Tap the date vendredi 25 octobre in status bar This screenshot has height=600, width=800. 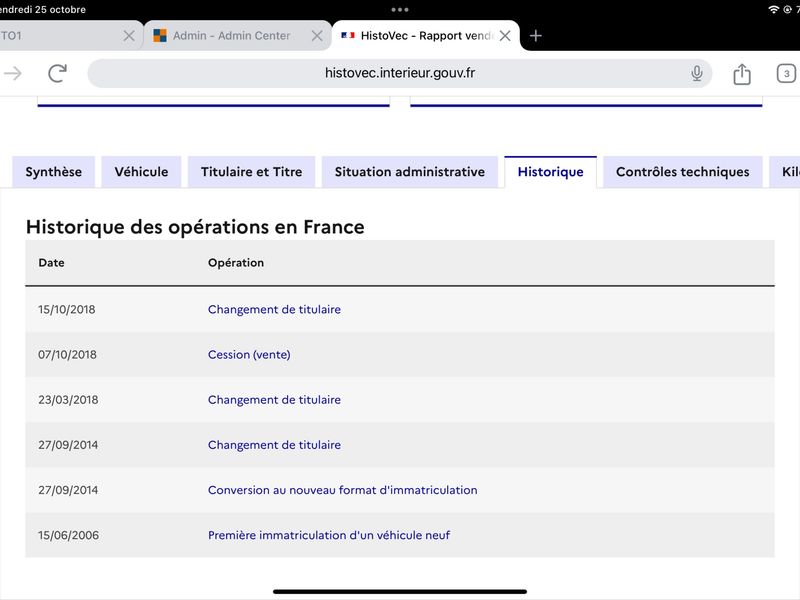43,9
